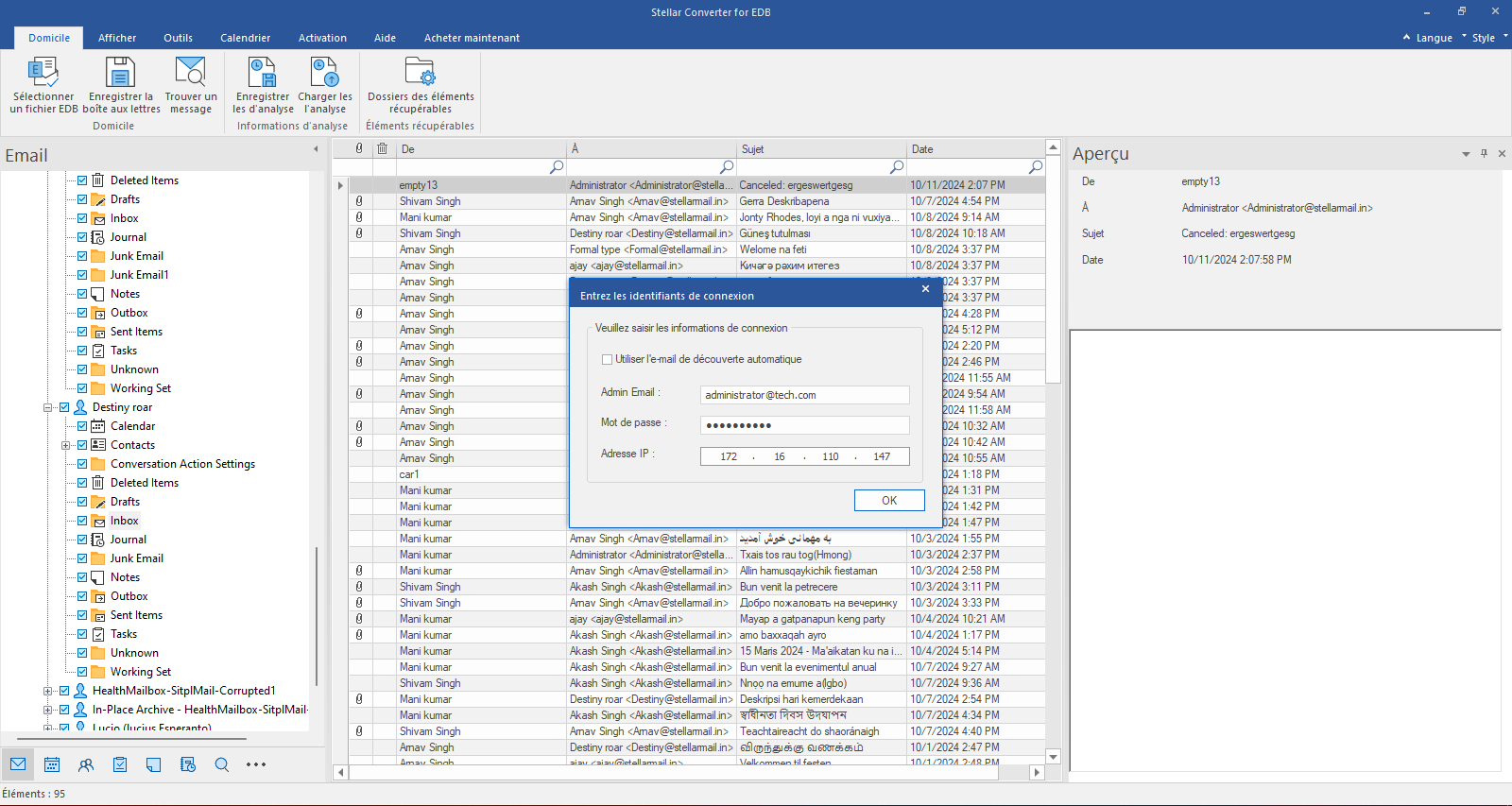Image resolution: width=1512 pixels, height=806 pixels.
Task: Collapse Destiny roar mailbox tree
Action: 47,407
